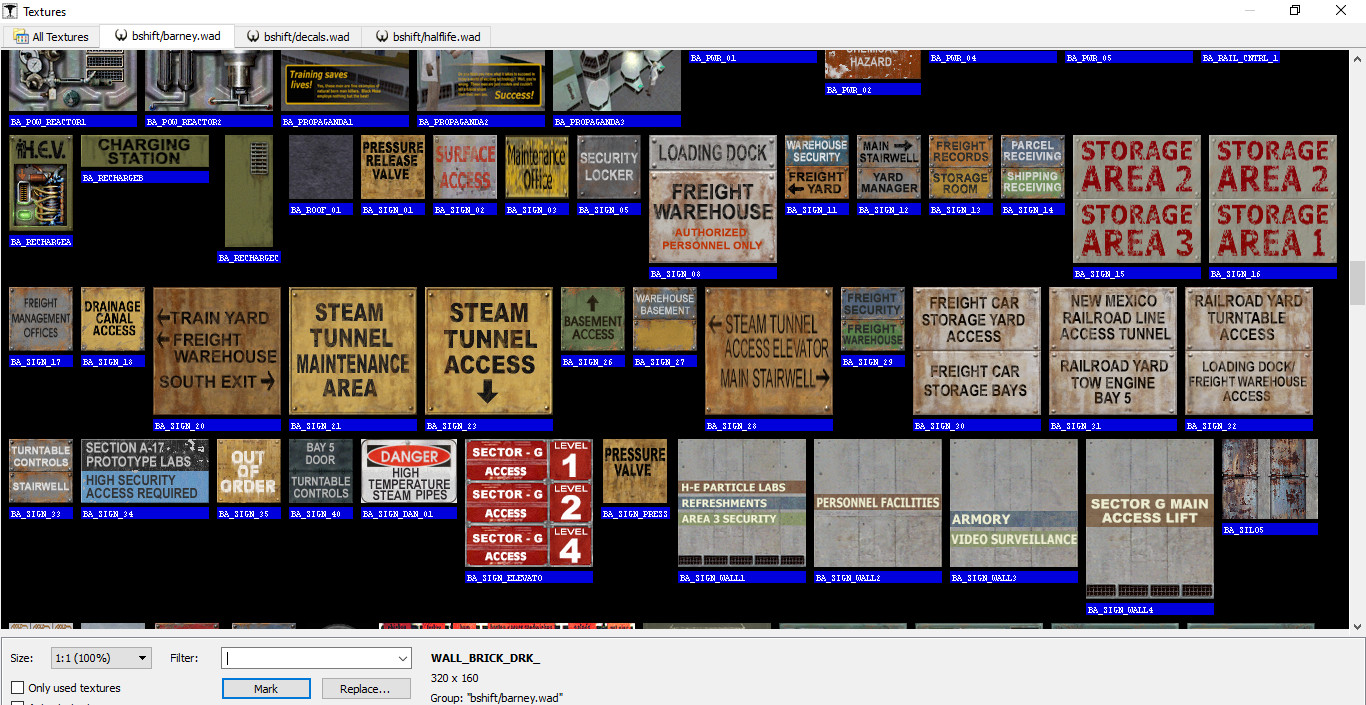
Task: Enable the Only used textures checkbox
Action: coord(18,688)
